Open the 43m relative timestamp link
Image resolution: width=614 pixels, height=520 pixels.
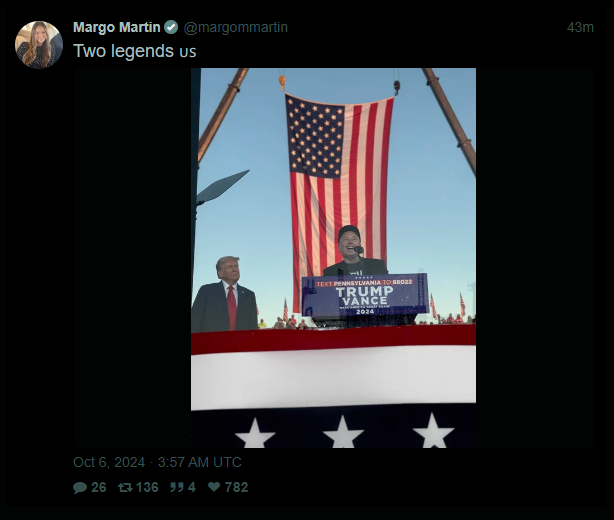pos(580,27)
